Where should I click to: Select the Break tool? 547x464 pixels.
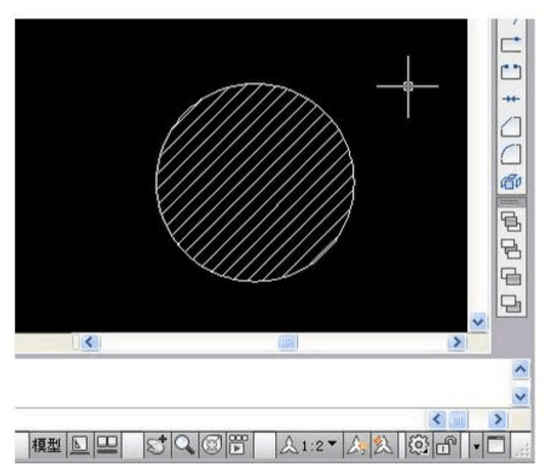(x=511, y=72)
